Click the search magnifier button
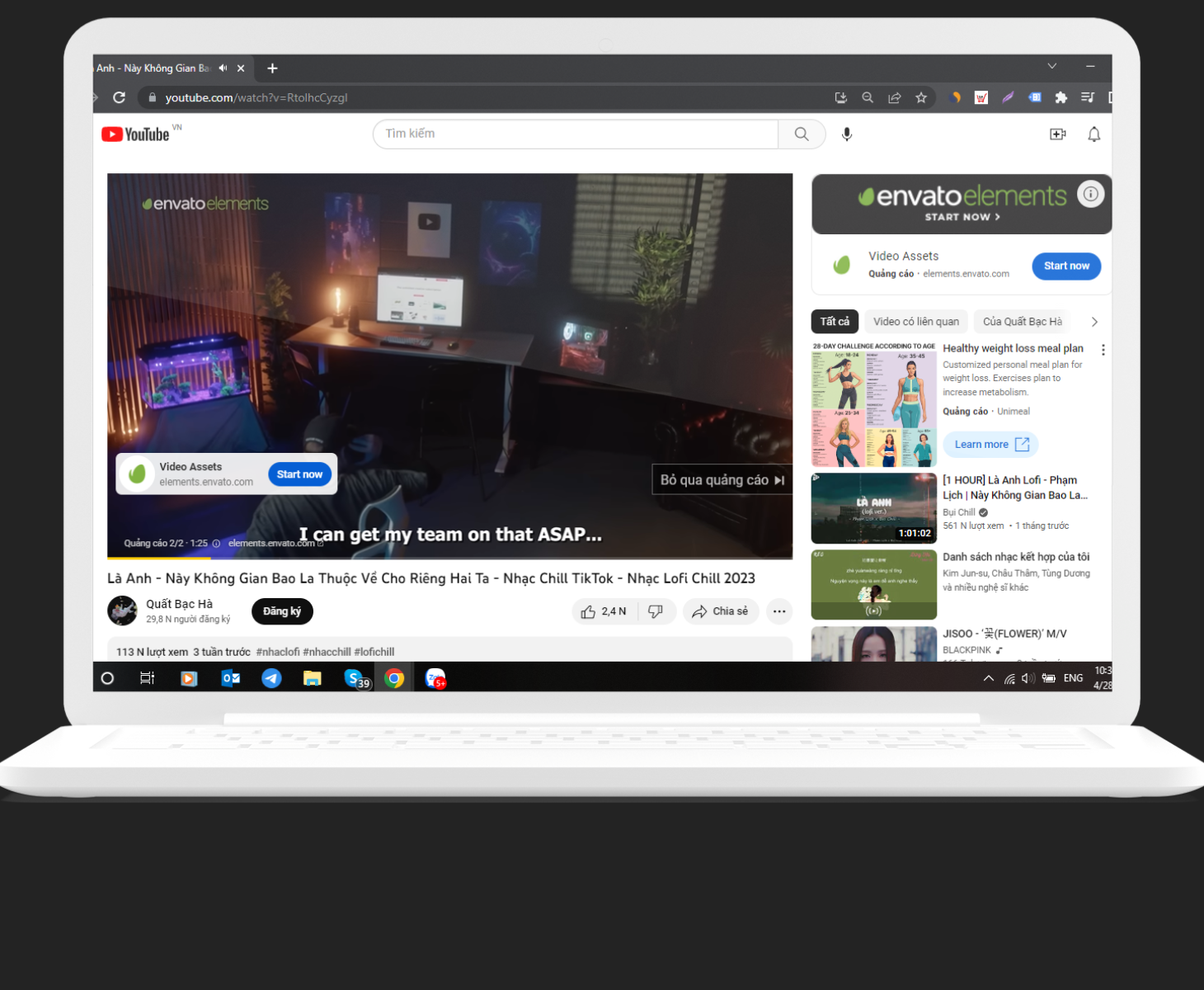This screenshot has height=990, width=1204. coord(802,134)
